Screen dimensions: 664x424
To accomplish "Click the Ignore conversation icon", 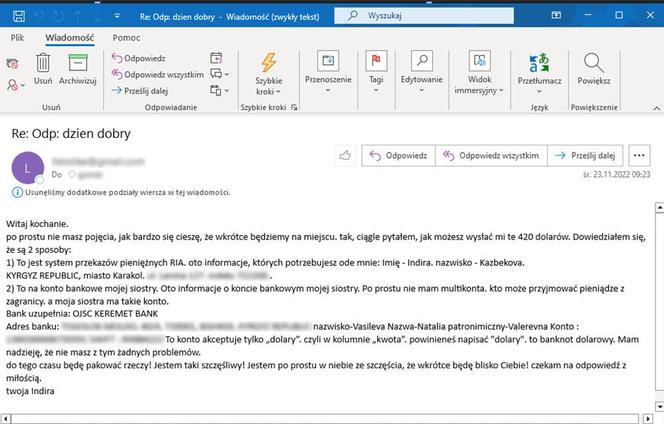I will coord(12,64).
